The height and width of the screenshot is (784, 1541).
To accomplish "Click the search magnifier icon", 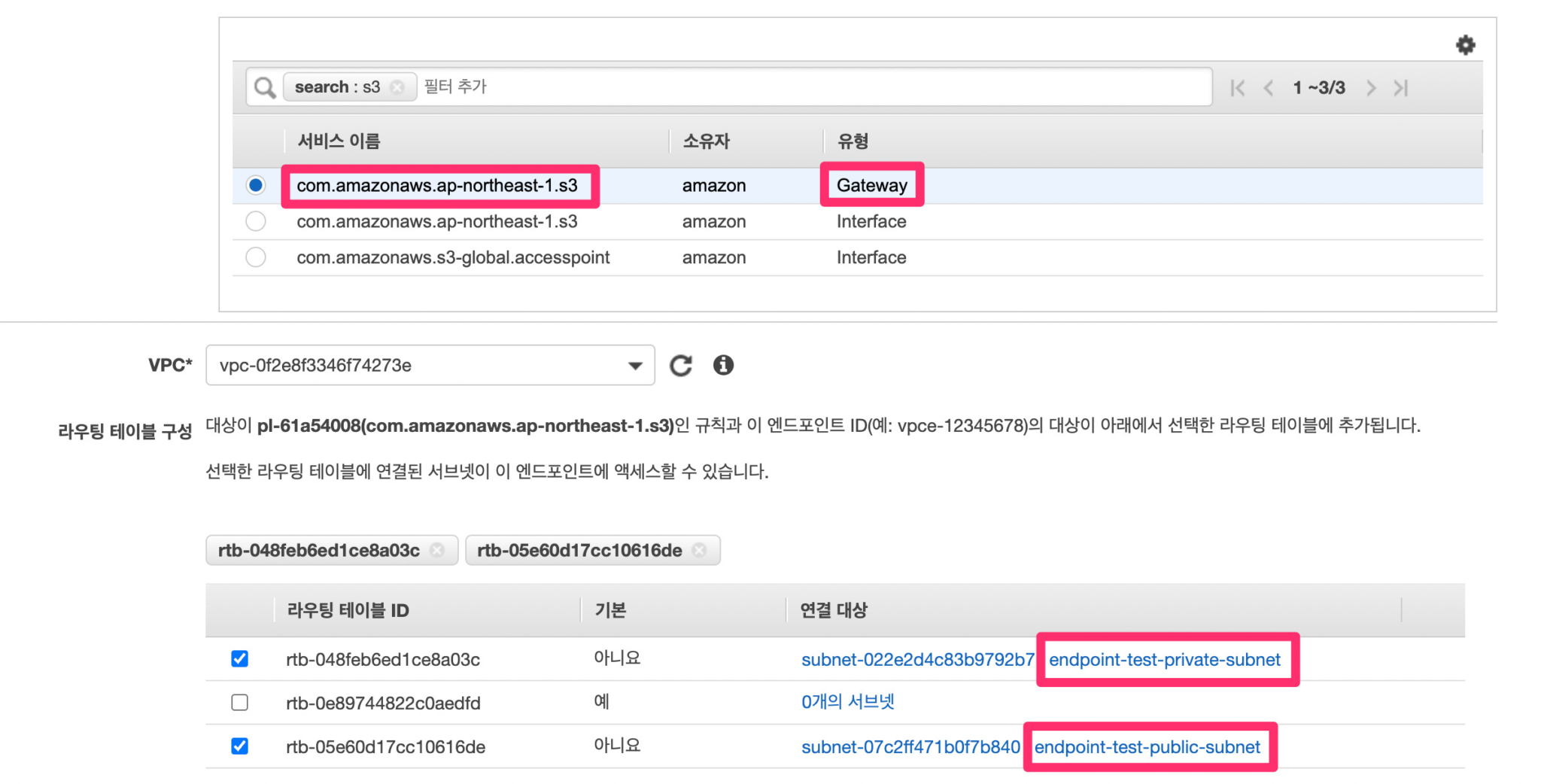I will 264,86.
